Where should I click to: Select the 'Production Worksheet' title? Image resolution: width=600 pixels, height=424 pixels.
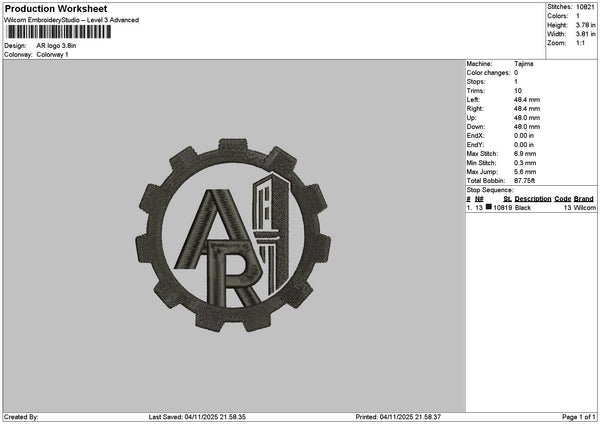(56, 8)
